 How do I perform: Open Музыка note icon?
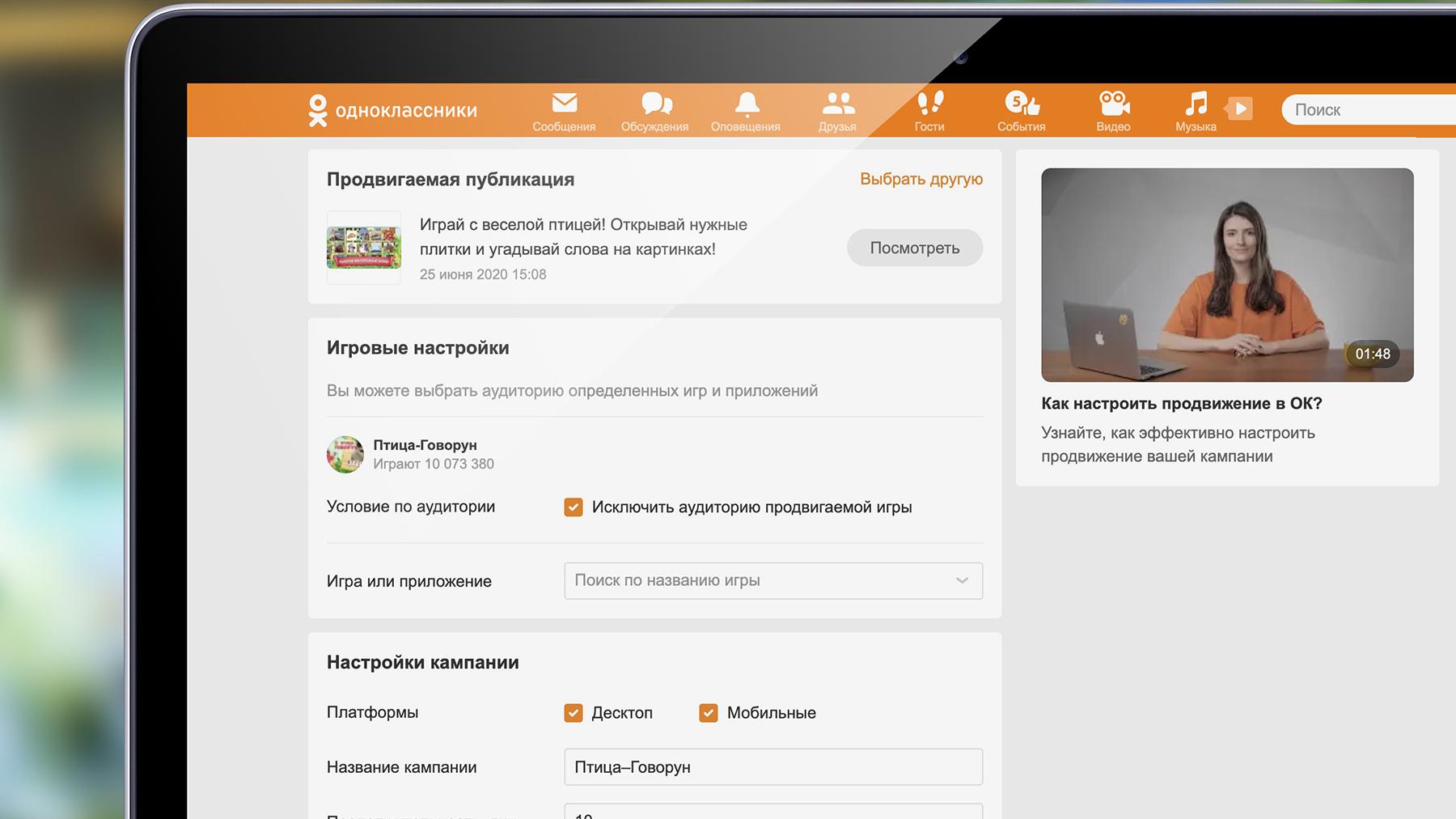(1196, 103)
